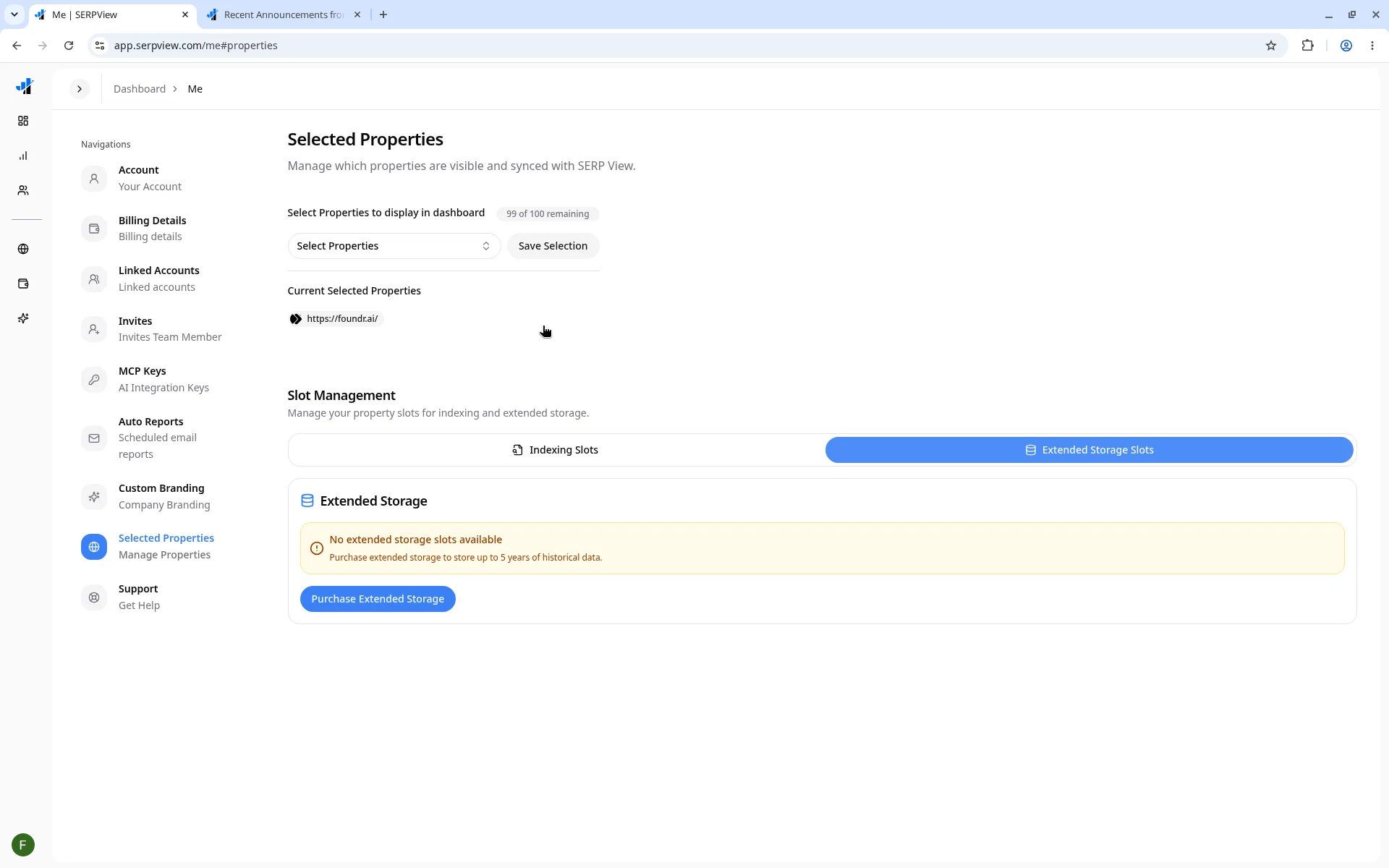The image size is (1389, 868).
Task: Open the user avatar labeled F
Action: (23, 845)
